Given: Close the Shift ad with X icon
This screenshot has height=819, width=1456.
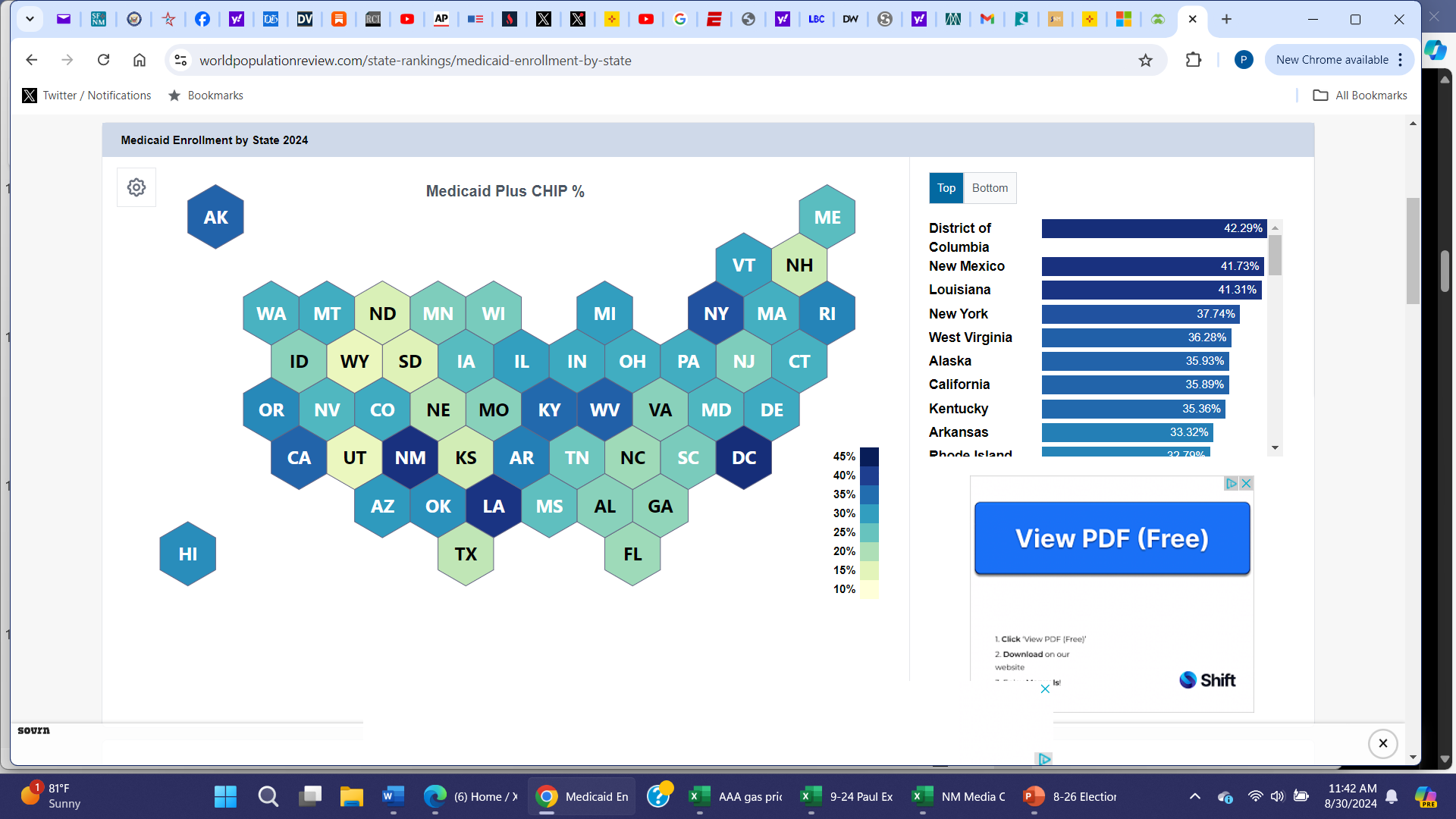Looking at the screenshot, I should pos(1246,483).
